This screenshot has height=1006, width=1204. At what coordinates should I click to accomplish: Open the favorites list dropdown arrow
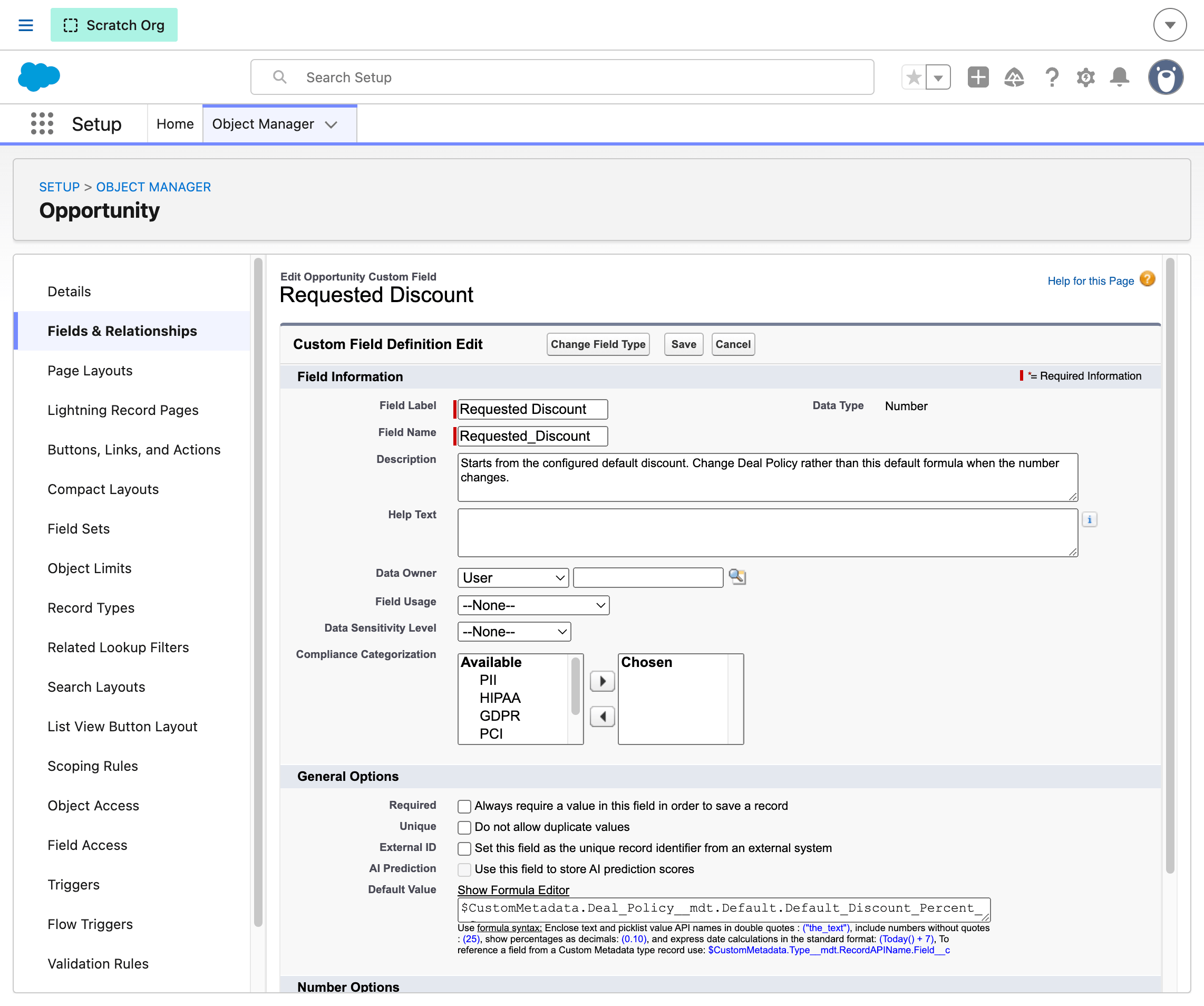[x=938, y=78]
